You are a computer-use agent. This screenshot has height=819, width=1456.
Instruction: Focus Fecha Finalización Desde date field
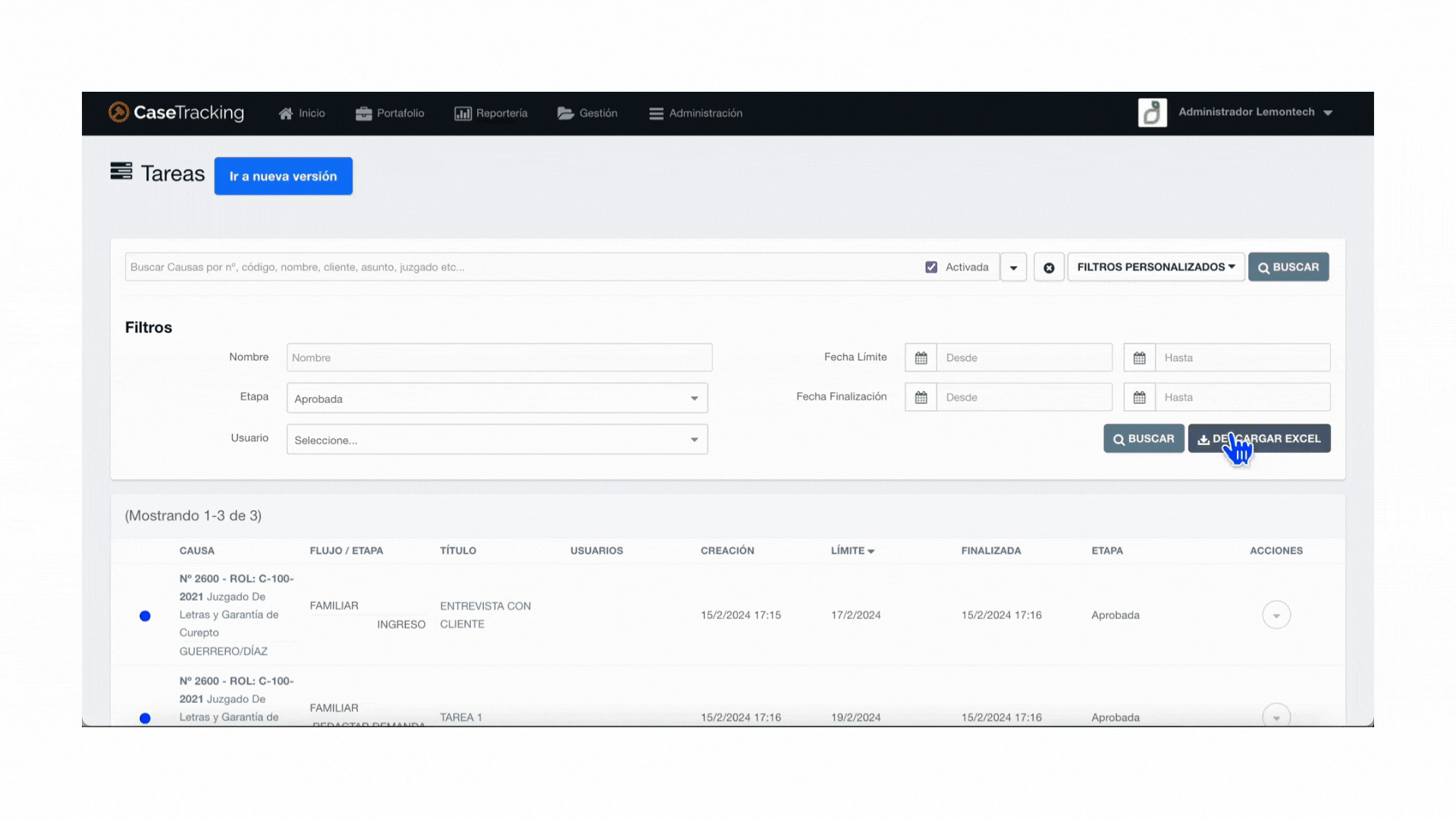pos(1025,397)
